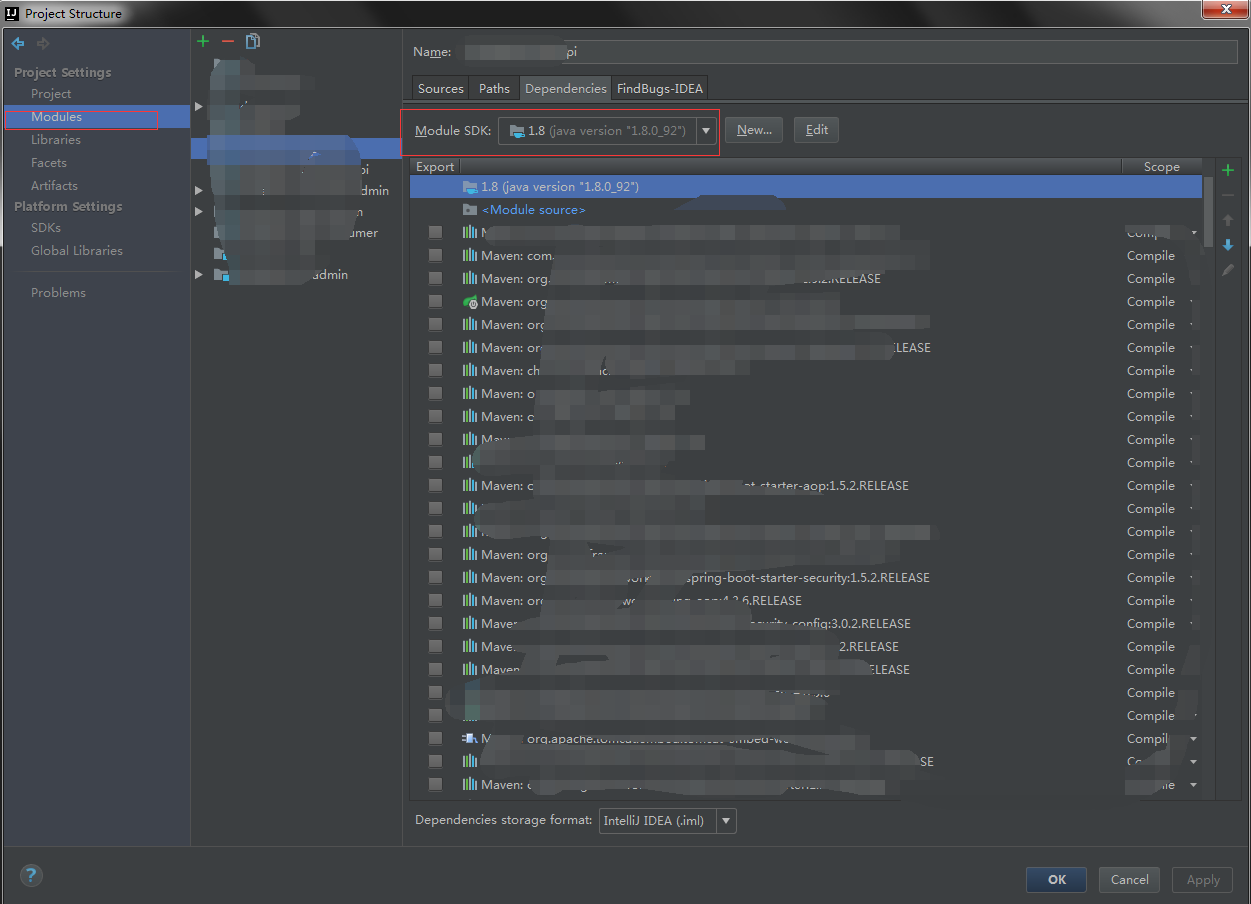This screenshot has height=904, width=1251.
Task: Click the dependencies list vertical scrollbar
Action: tap(1208, 212)
